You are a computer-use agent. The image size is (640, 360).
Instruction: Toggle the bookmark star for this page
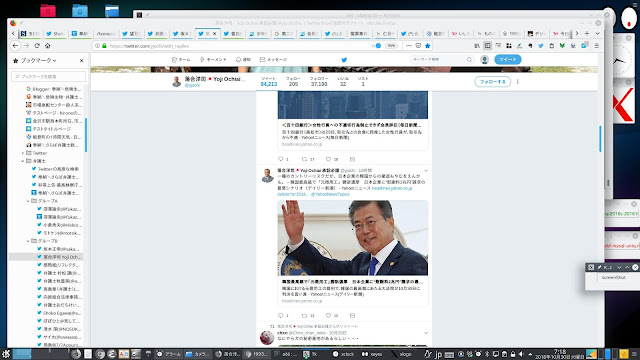click(x=428, y=46)
